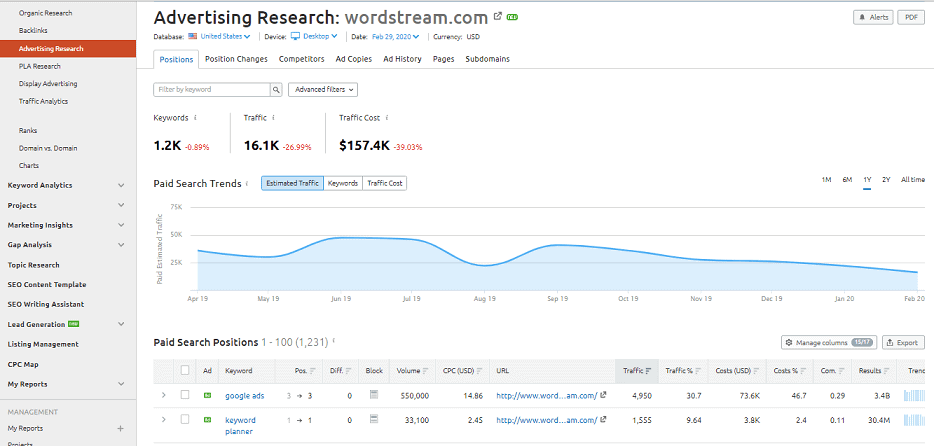Click inside the Filter by keyword field
Viewport: 934px width, 446px height.
point(212,90)
